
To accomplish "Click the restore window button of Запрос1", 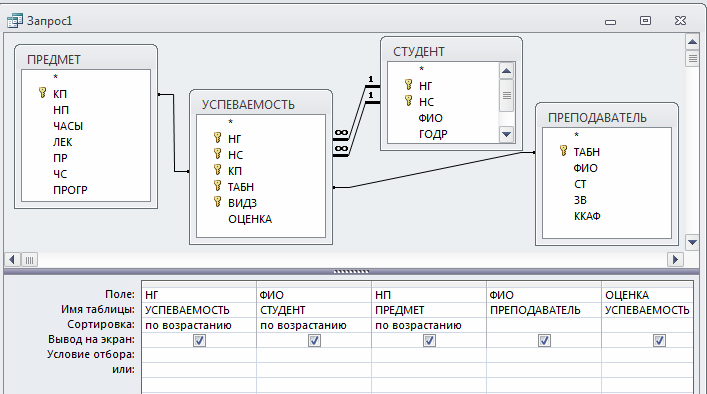I will pyautogui.click(x=645, y=21).
